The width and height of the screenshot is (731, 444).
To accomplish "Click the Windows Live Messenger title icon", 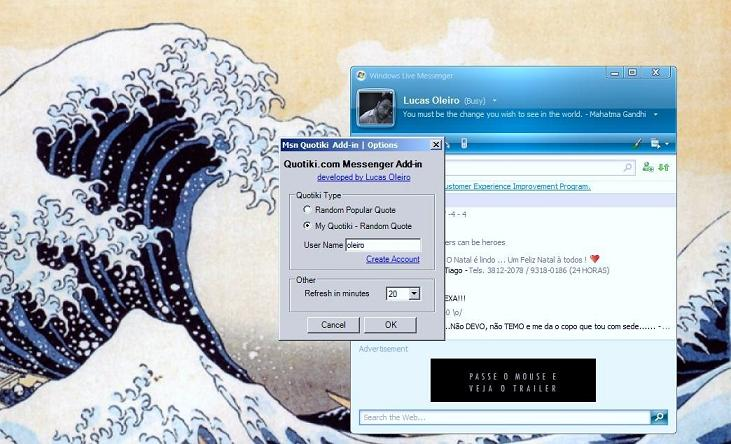I will point(361,76).
